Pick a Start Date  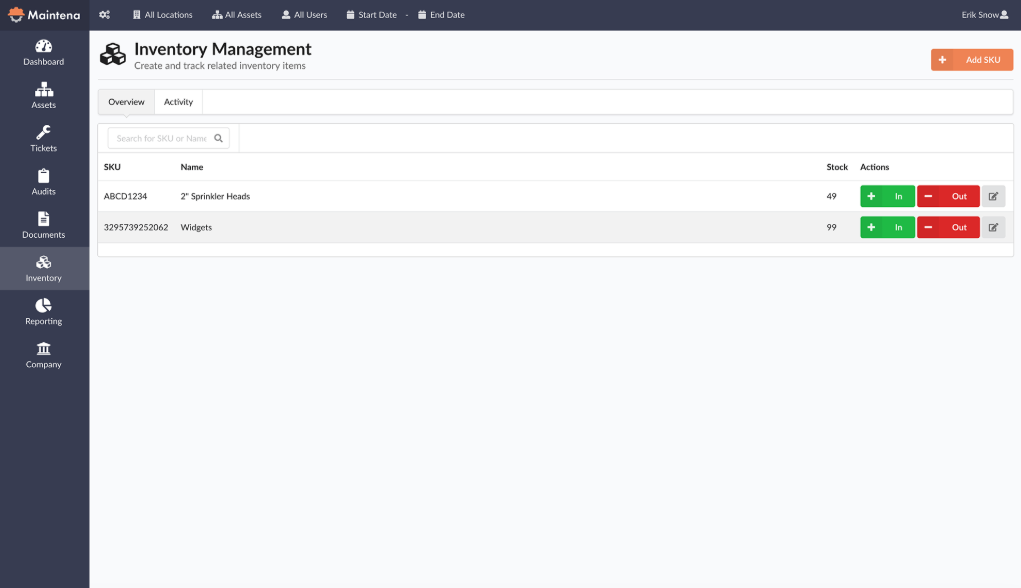(x=372, y=14)
